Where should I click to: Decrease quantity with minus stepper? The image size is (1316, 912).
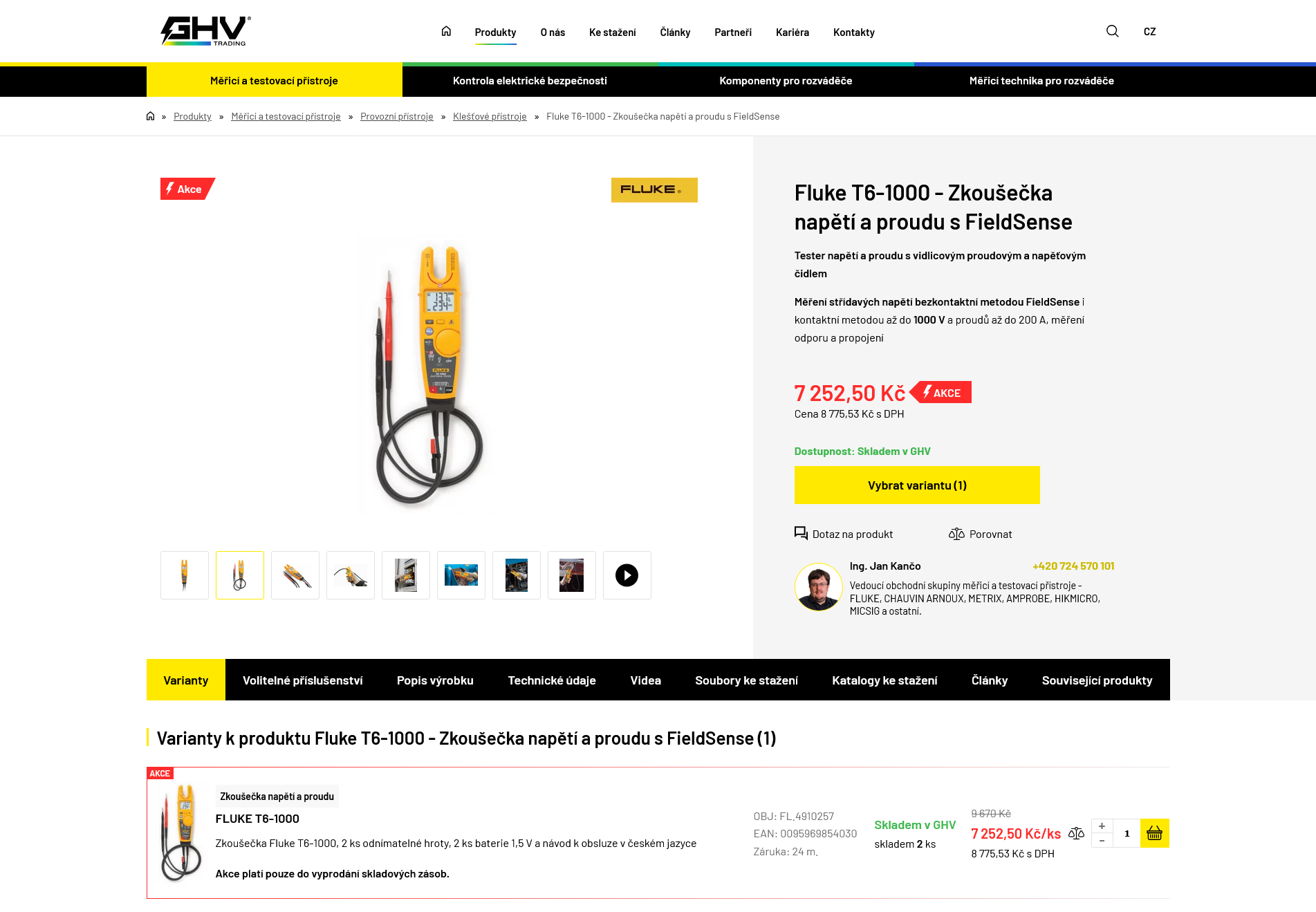tap(1102, 841)
